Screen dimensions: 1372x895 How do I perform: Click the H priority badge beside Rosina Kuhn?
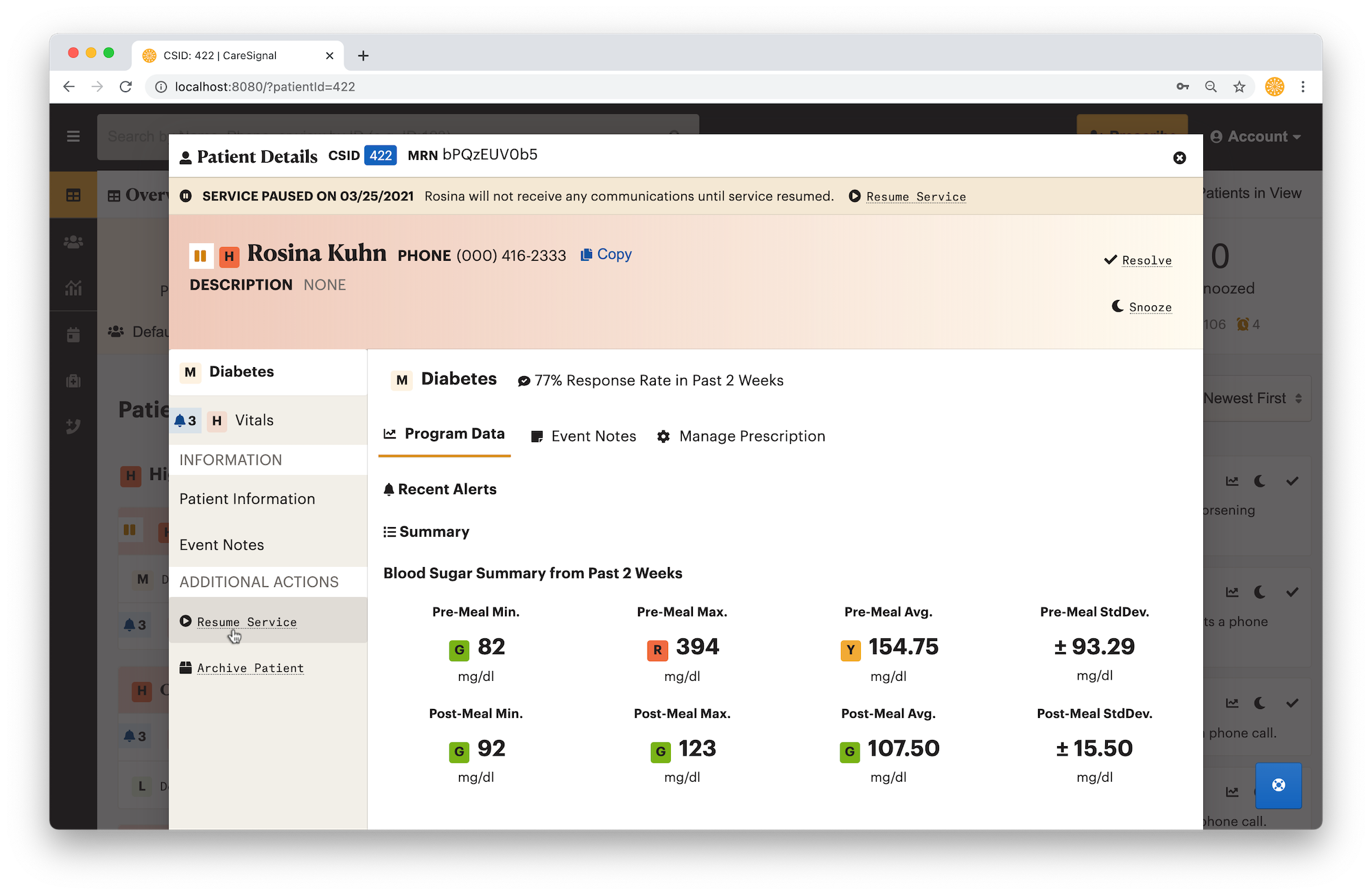(229, 257)
